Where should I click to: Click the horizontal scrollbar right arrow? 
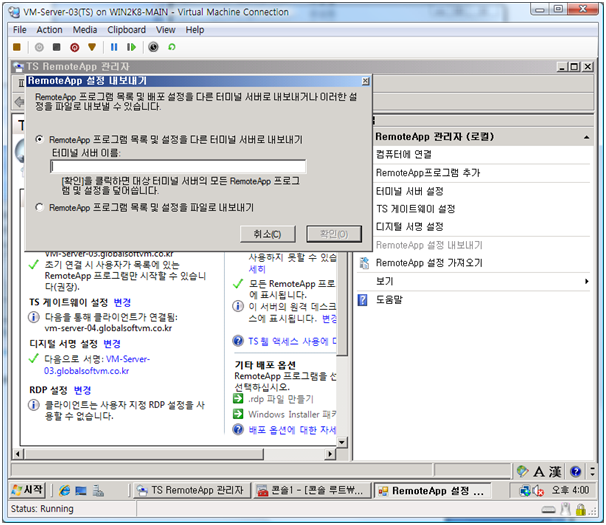[x=330, y=453]
